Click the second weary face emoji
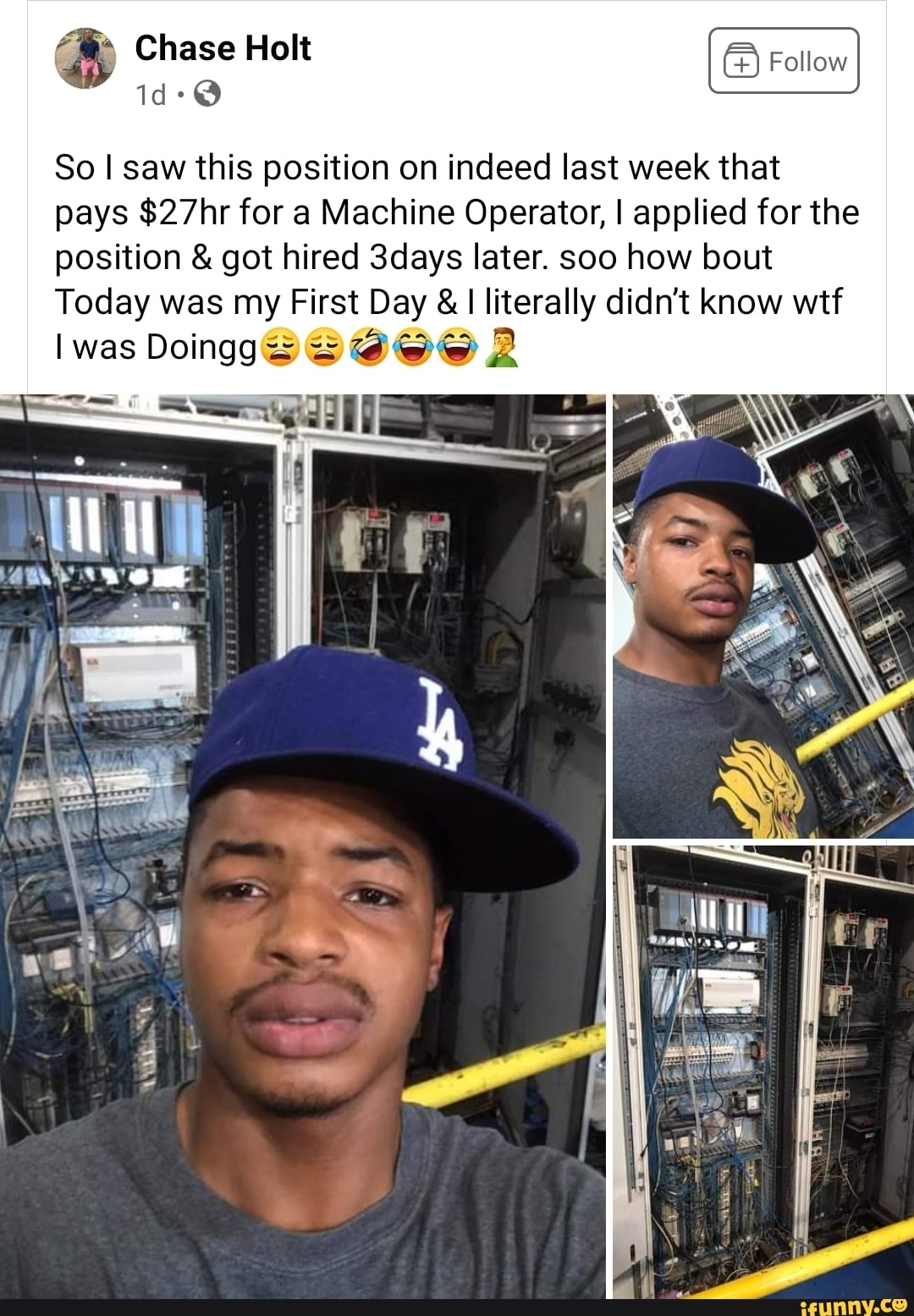914x1316 pixels. (325, 347)
